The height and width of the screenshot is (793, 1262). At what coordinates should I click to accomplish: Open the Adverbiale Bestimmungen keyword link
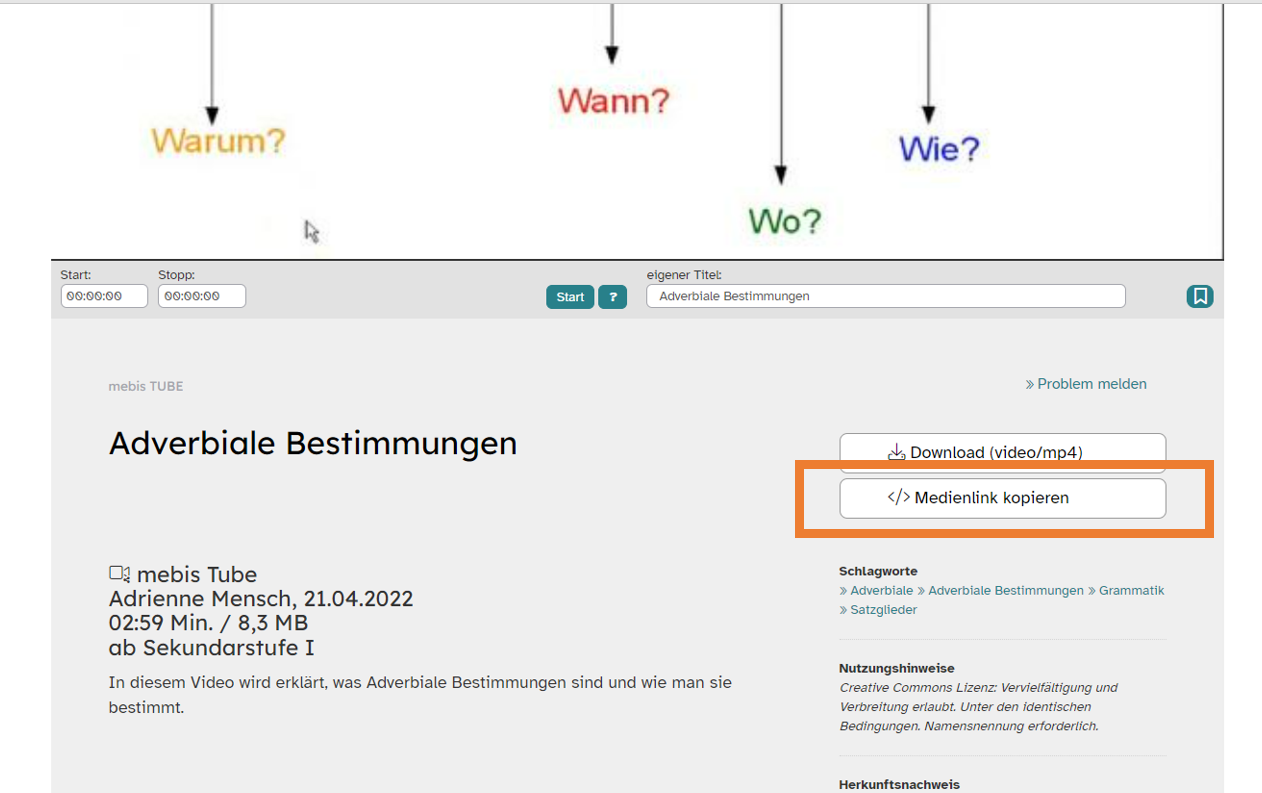tap(1005, 591)
